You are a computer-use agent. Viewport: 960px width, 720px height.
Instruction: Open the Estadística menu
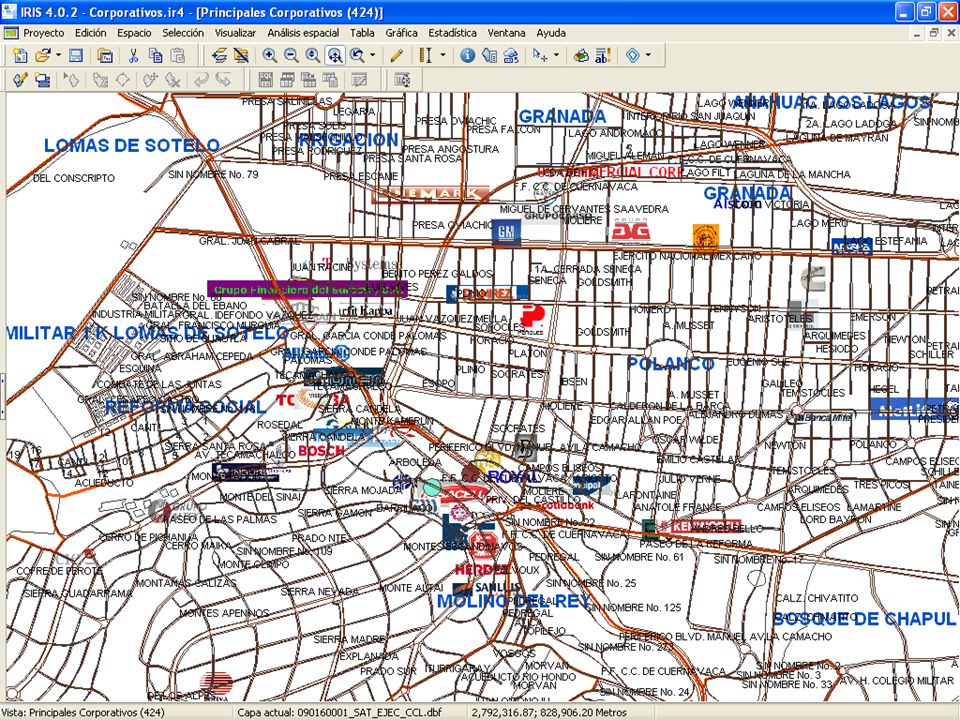click(x=452, y=33)
